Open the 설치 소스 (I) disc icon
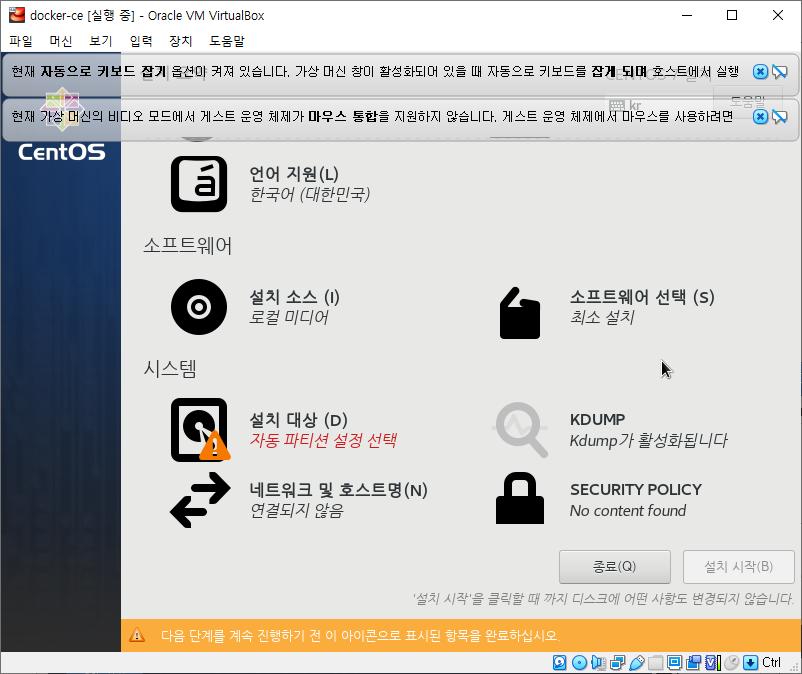The width and height of the screenshot is (802, 674). 199,307
